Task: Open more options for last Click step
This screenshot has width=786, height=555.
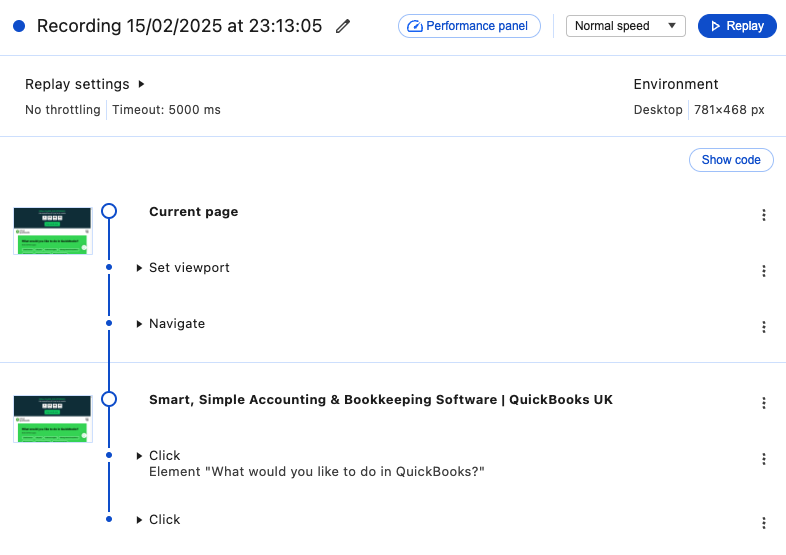Action: tap(763, 523)
